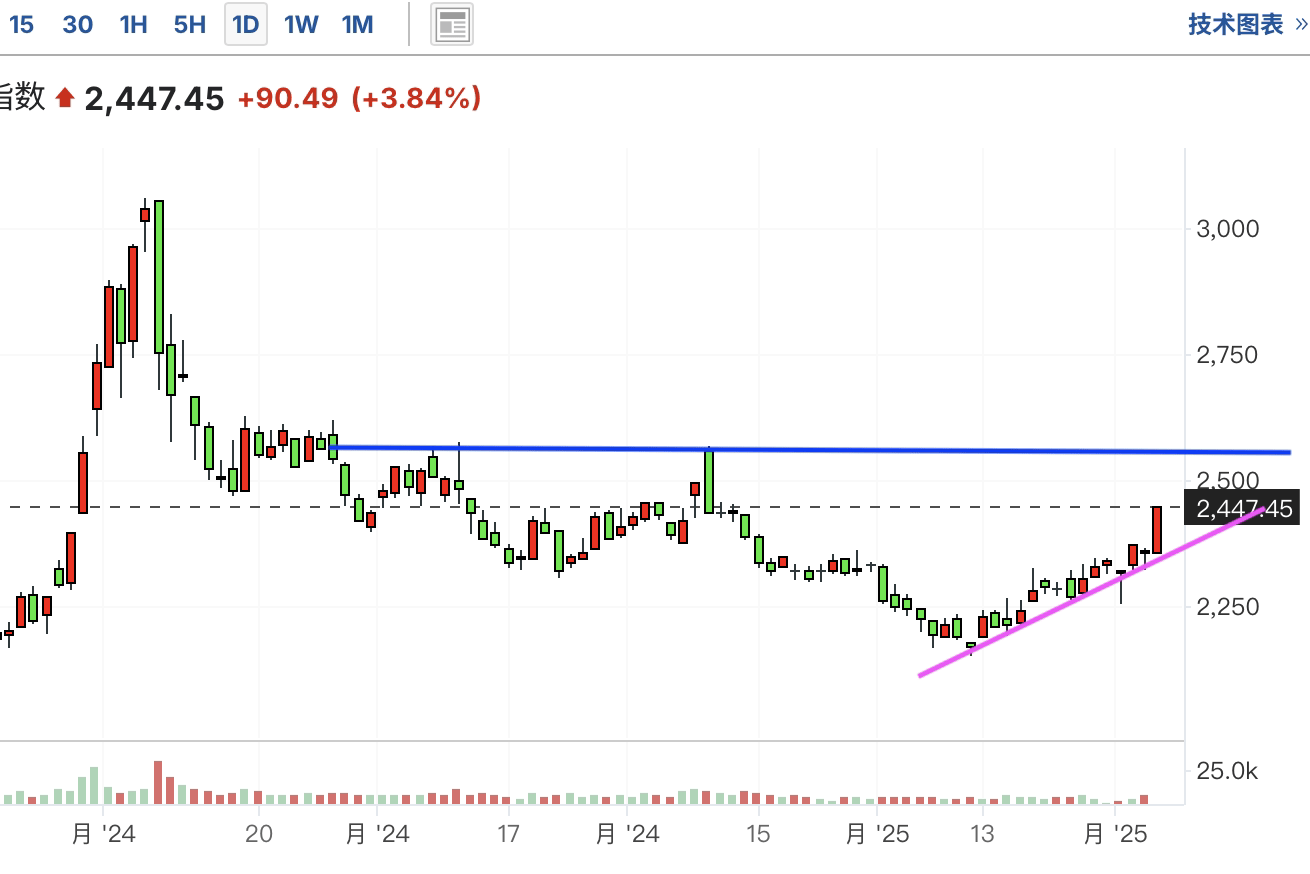The height and width of the screenshot is (874, 1310).
Task: Click the red up-arrow price indicator
Action: 65,98
